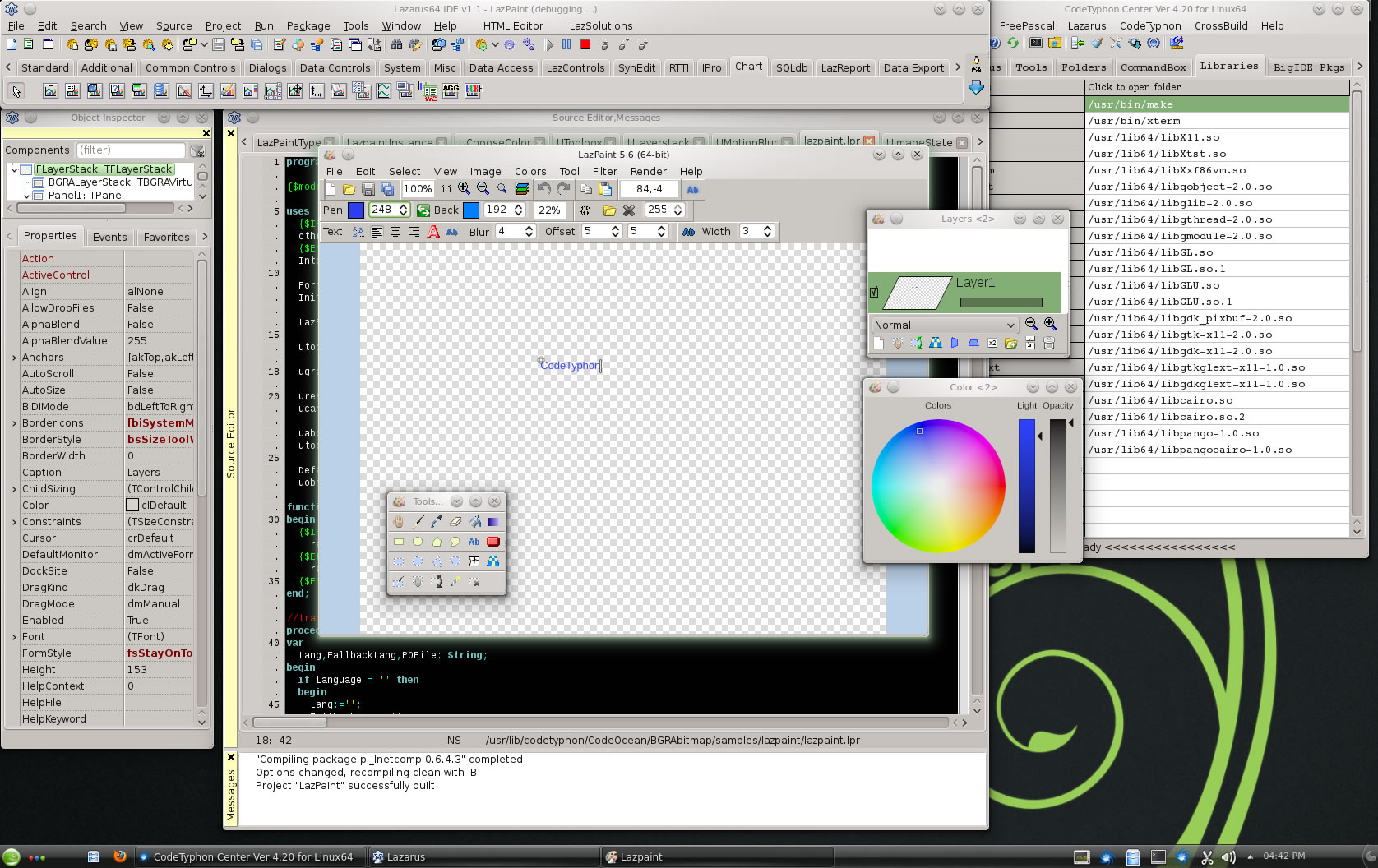
Task: Open Lazarus Project menu
Action: 223,26
